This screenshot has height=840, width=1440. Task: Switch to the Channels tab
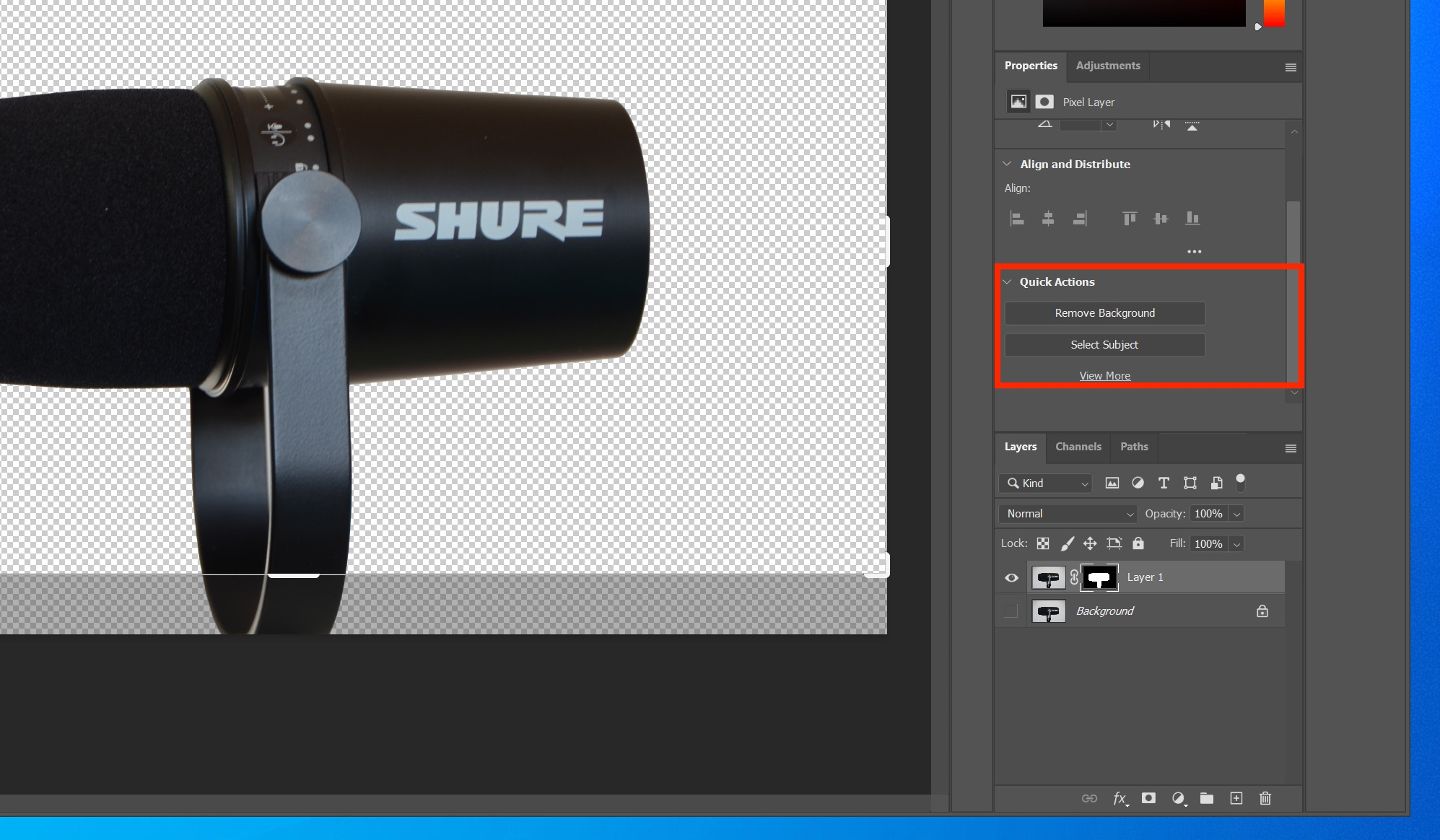(1078, 447)
